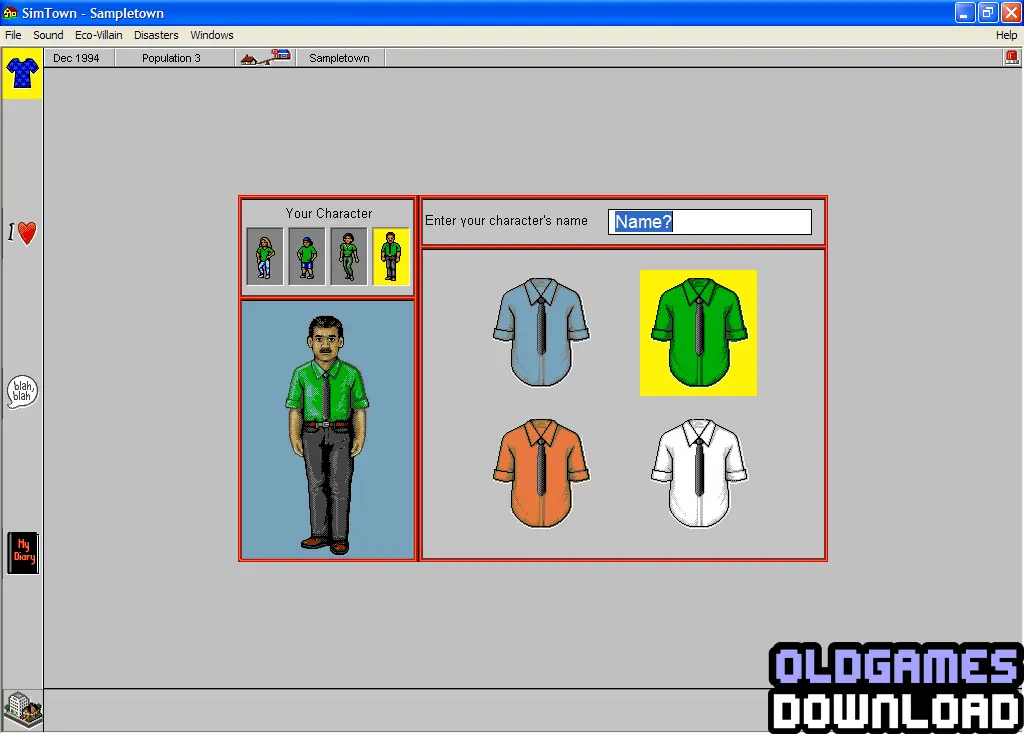Click the Enter your character's name label
Viewport: 1024px width, 734px height.
coord(506,221)
